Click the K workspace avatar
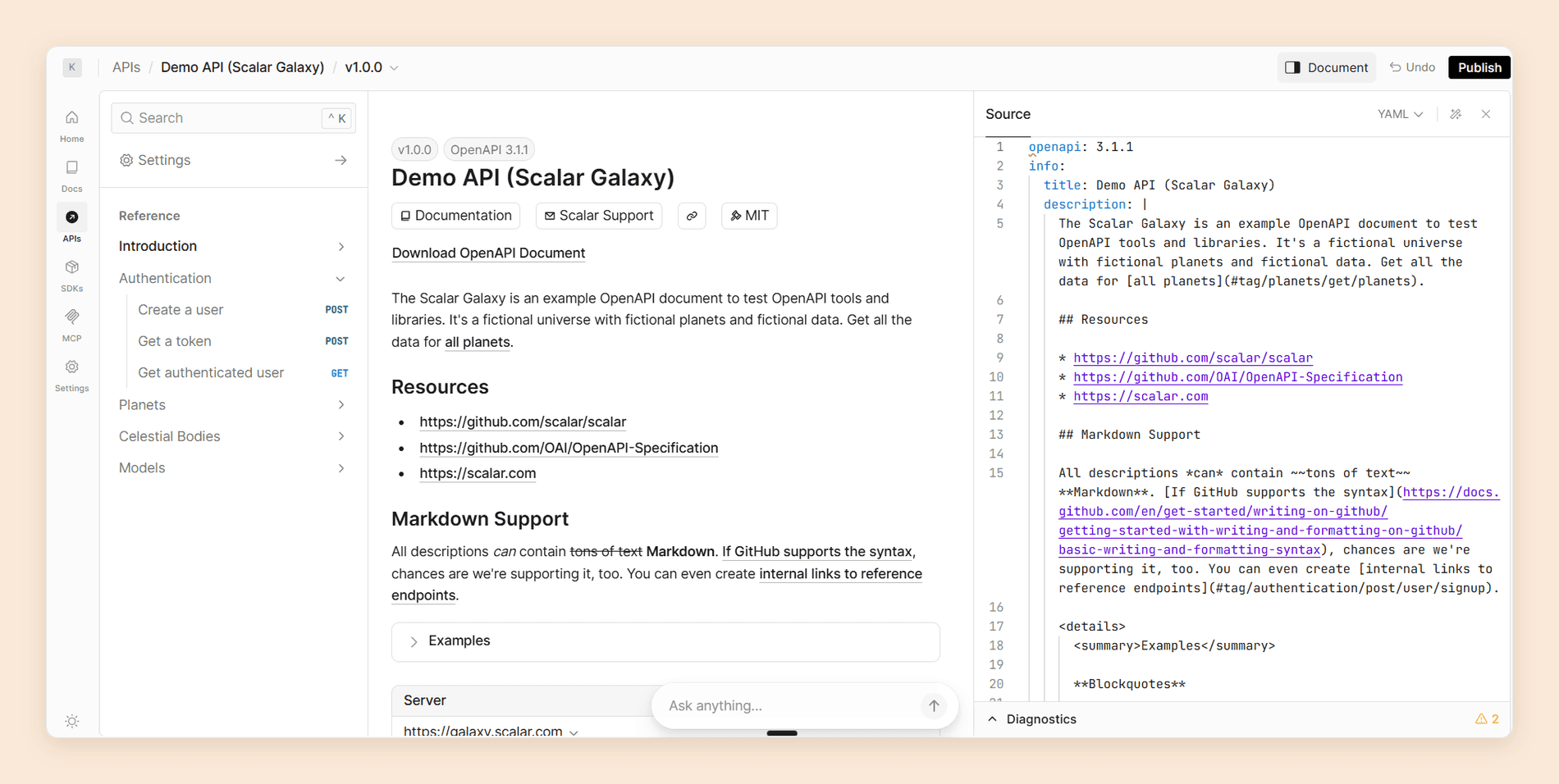The height and width of the screenshot is (784, 1559). pos(72,67)
